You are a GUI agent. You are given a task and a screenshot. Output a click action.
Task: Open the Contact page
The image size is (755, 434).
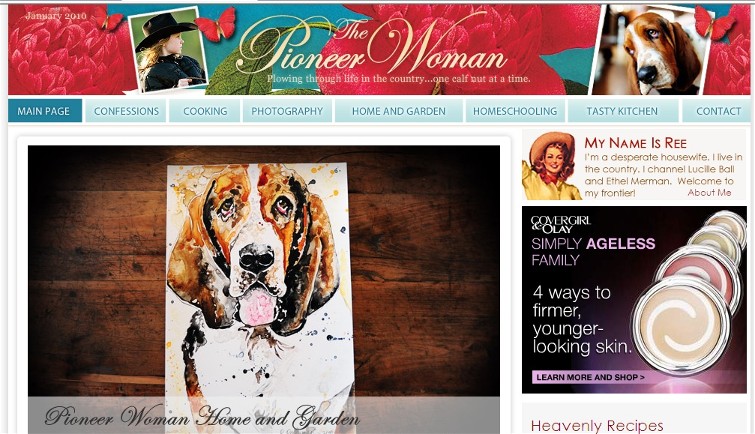pyautogui.click(x=717, y=111)
